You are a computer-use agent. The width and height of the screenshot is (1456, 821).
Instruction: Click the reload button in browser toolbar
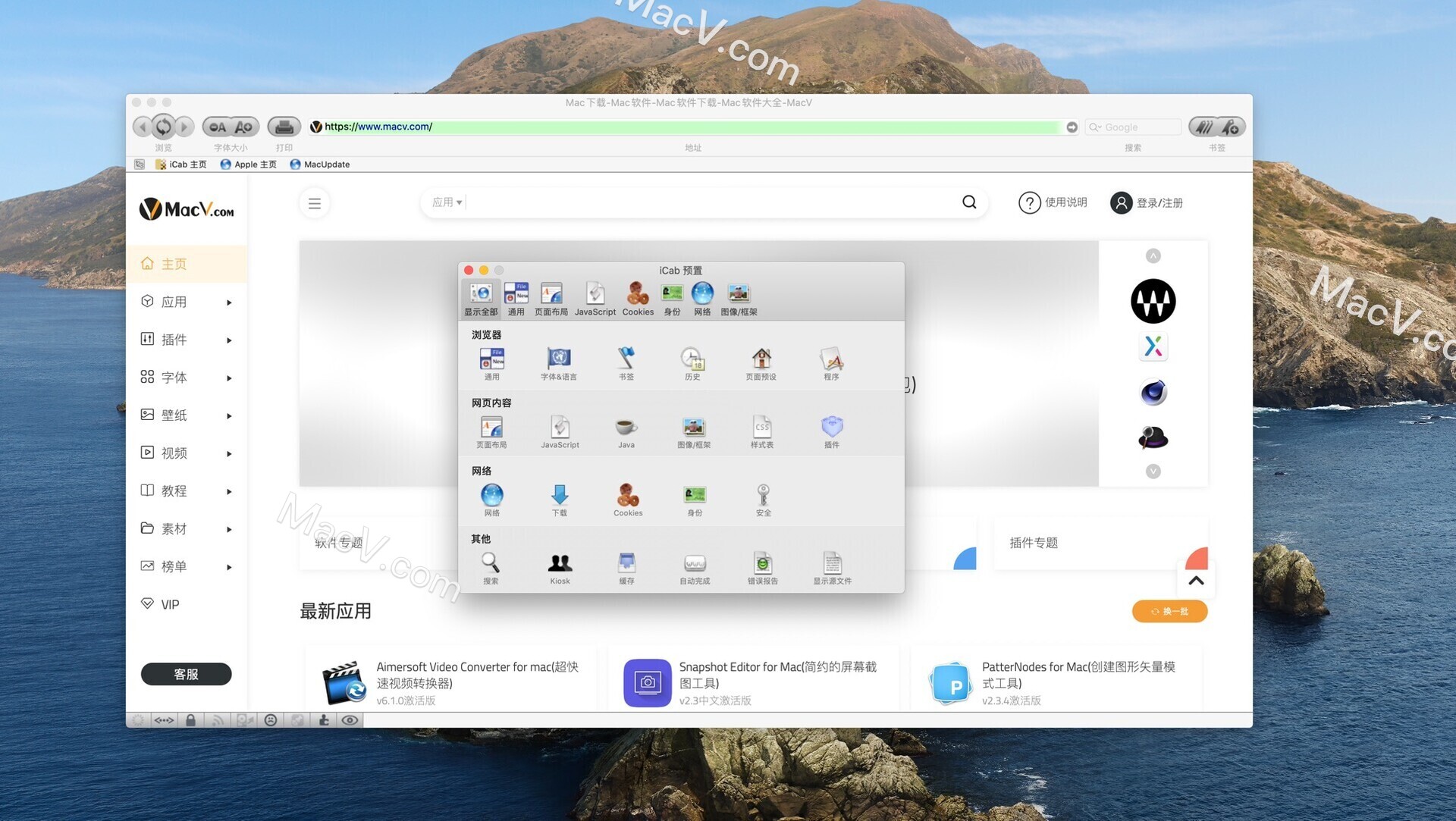(163, 126)
